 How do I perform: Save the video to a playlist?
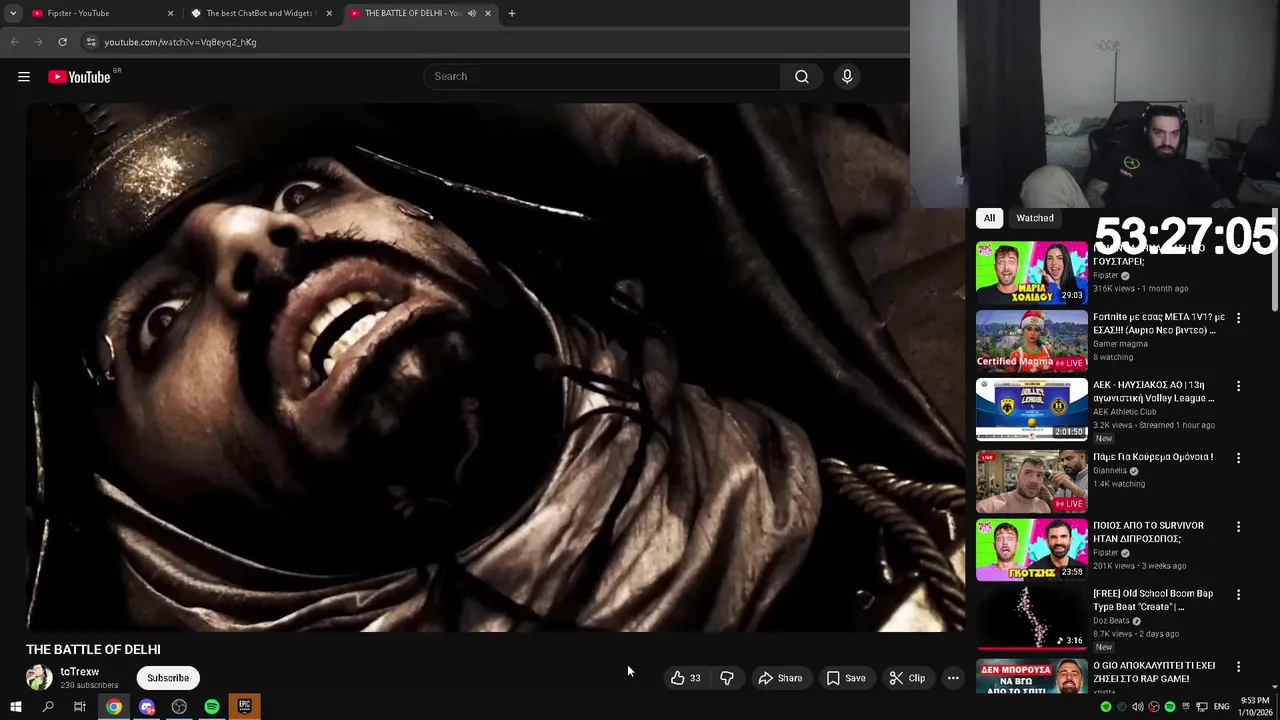pos(846,678)
